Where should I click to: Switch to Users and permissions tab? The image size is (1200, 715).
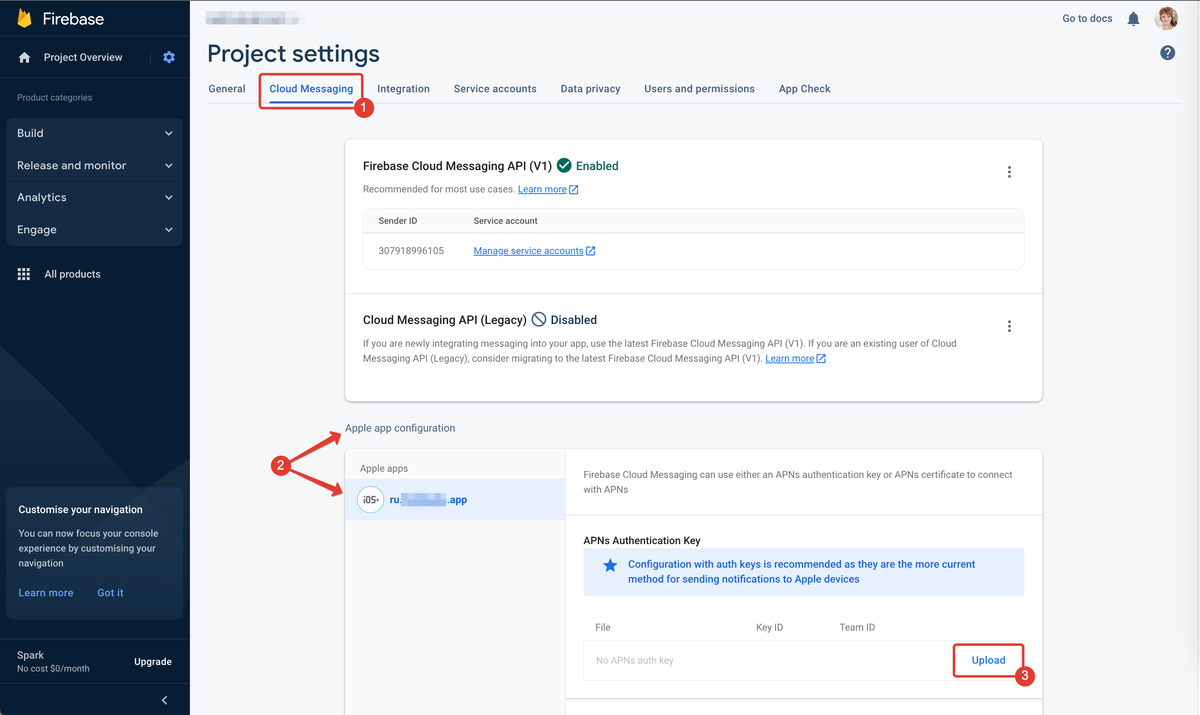(x=699, y=89)
